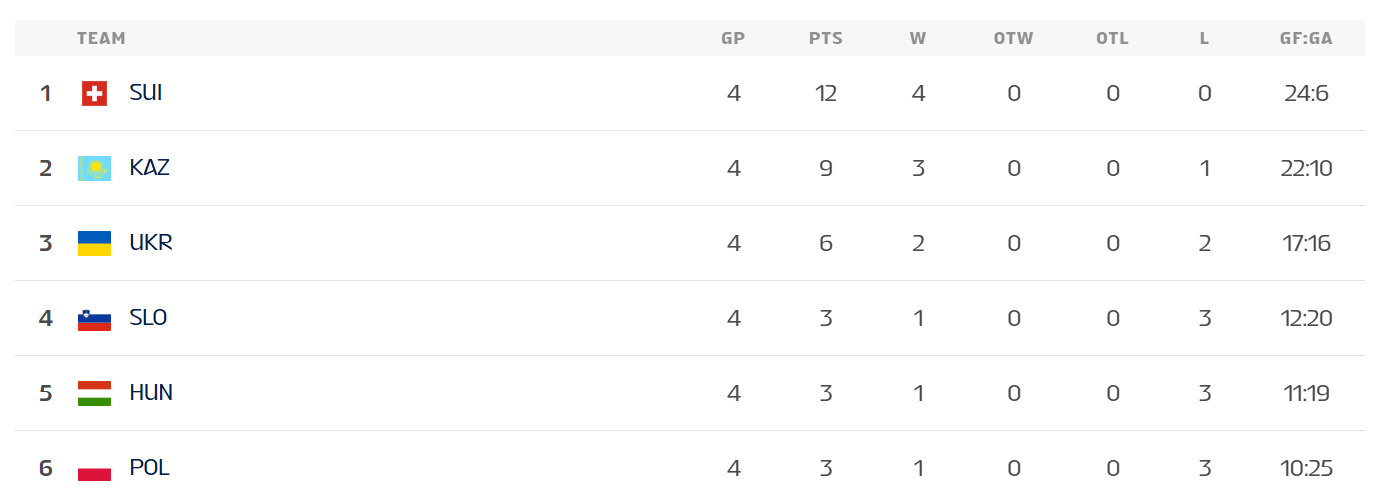
Task: Open the SUI team link
Action: pyautogui.click(x=146, y=93)
